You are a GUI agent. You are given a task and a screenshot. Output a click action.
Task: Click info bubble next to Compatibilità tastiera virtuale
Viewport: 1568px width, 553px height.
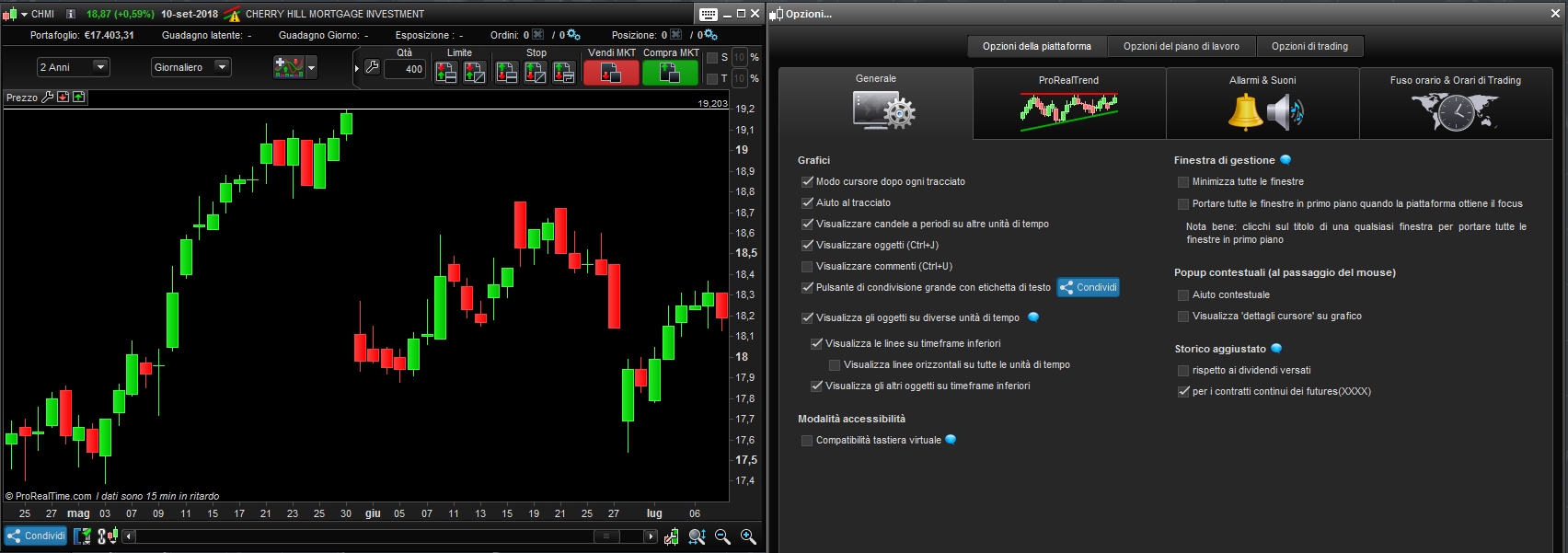click(x=951, y=440)
